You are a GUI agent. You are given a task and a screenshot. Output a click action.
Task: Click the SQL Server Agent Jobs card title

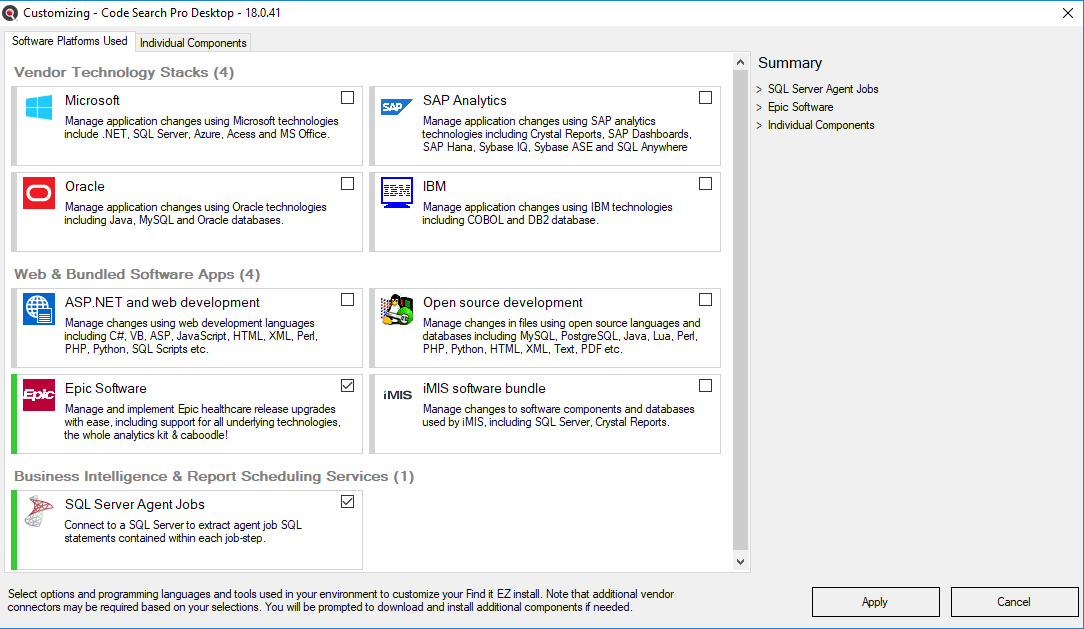[135, 505]
